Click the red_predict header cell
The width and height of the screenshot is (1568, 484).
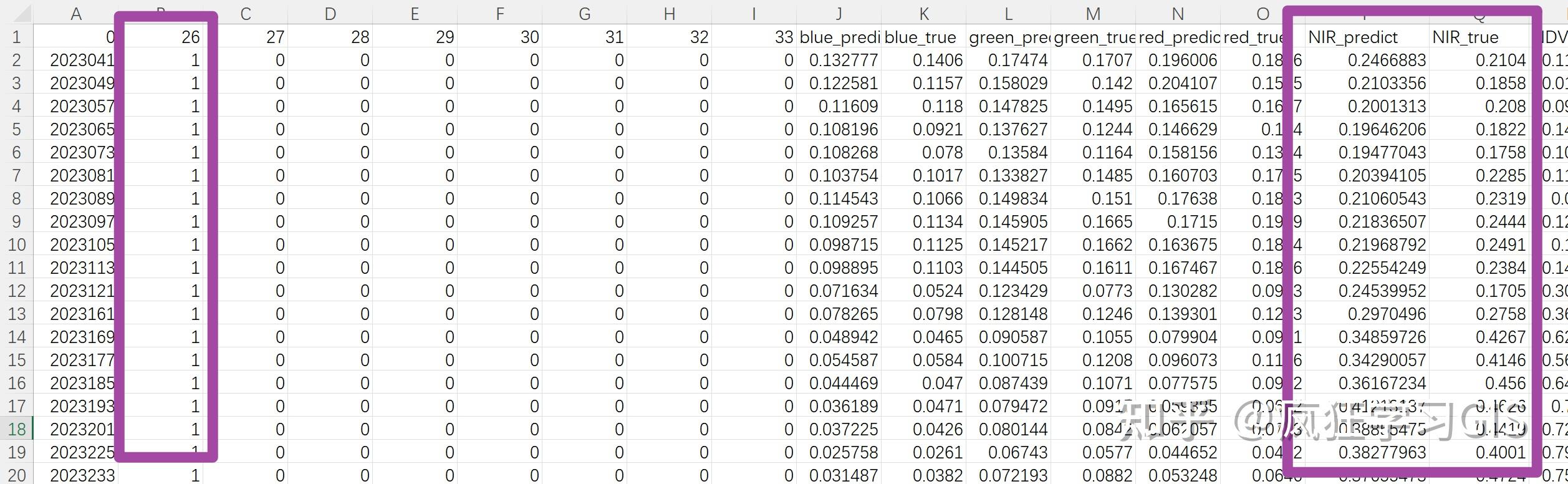pos(1178,37)
